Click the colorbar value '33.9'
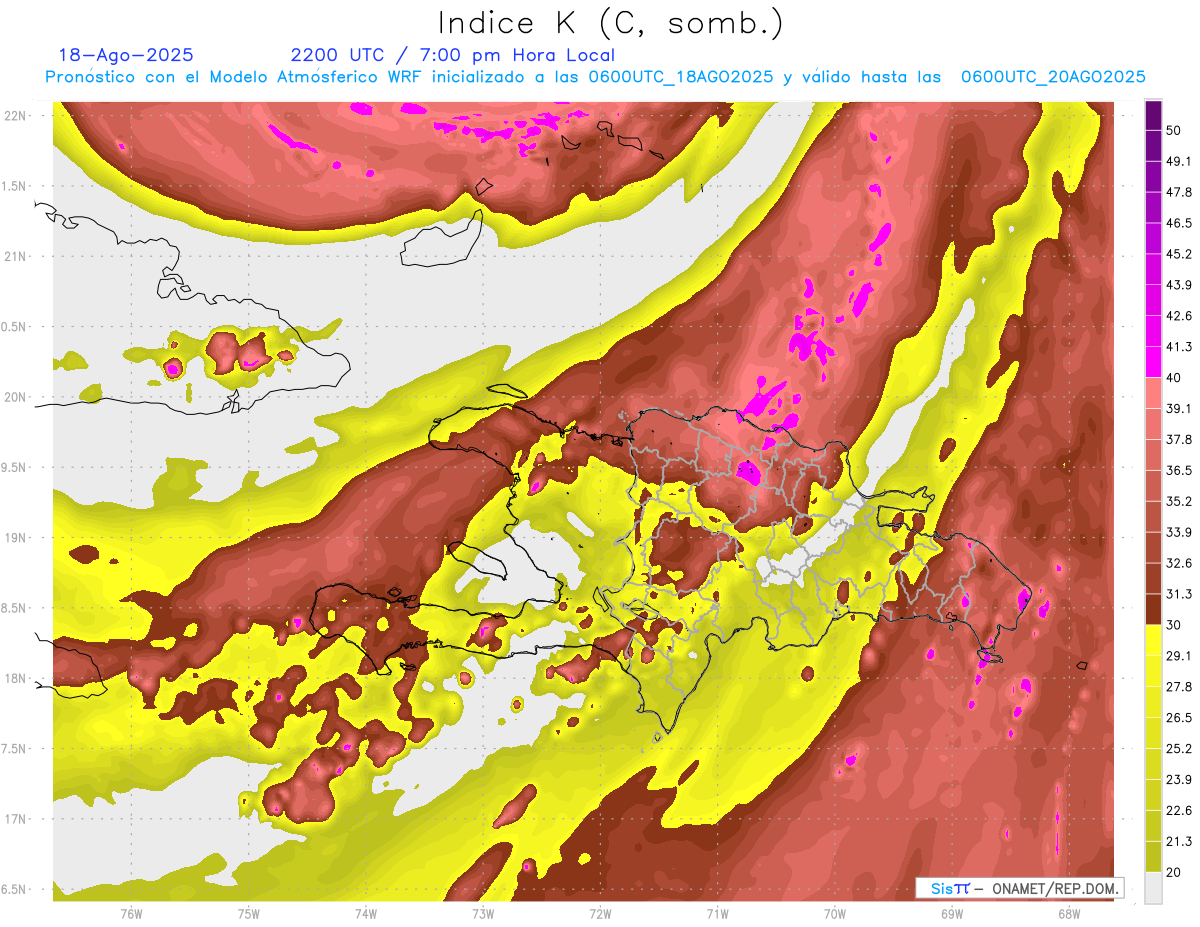The width and height of the screenshot is (1200, 927). 1179,532
